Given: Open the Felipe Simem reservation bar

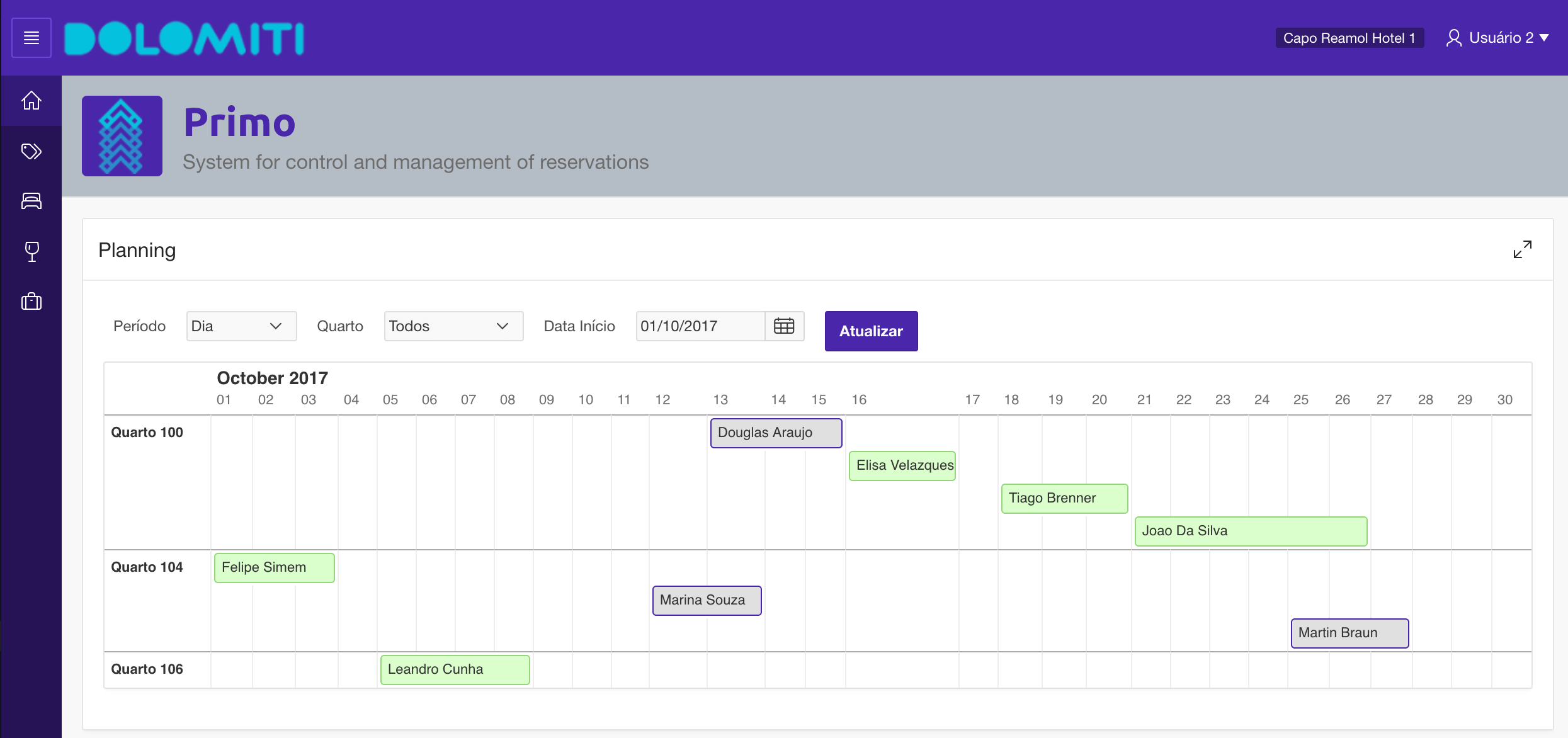Looking at the screenshot, I should click(274, 567).
